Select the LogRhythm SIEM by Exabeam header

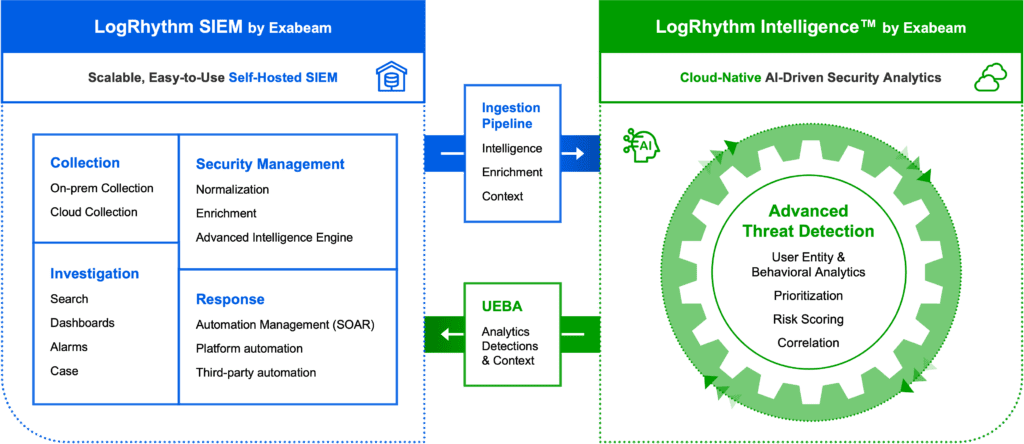213,27
